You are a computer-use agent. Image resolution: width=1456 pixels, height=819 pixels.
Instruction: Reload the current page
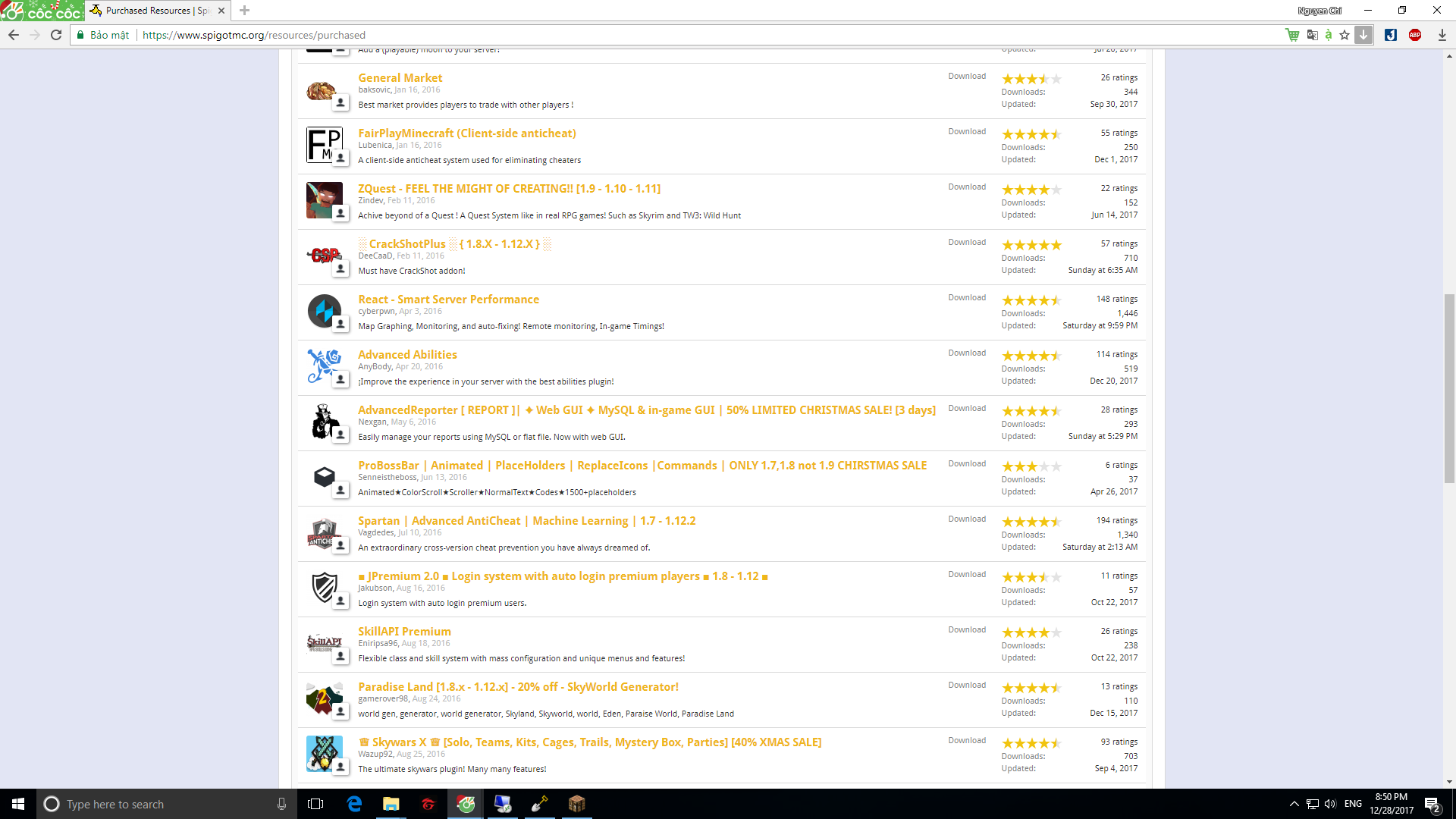56,35
